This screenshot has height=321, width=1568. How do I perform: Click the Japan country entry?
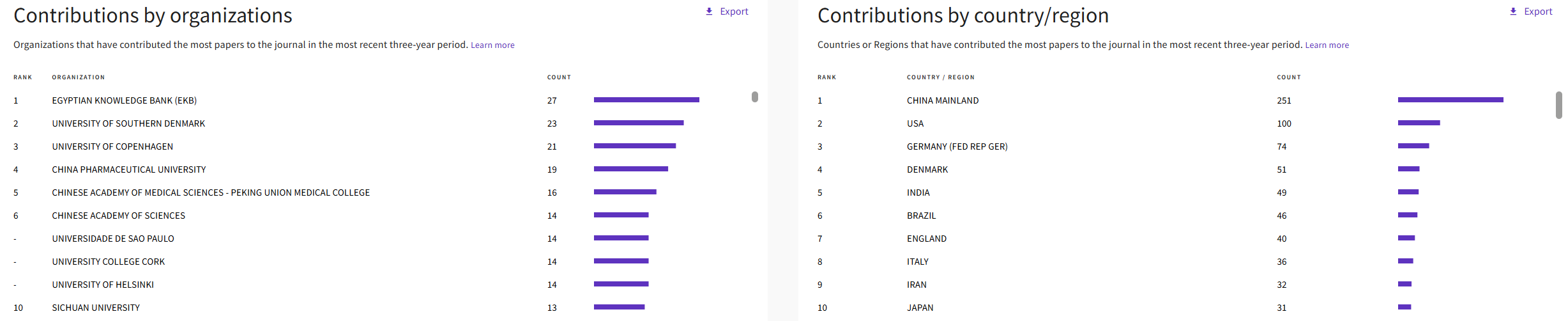point(920,308)
